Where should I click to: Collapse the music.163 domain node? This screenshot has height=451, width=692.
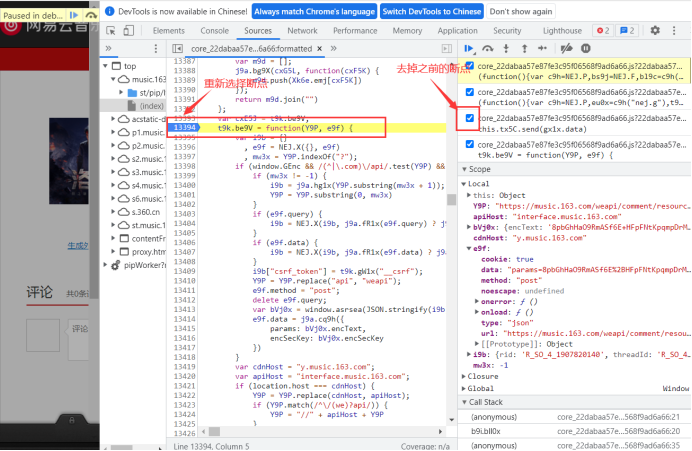(113, 79)
